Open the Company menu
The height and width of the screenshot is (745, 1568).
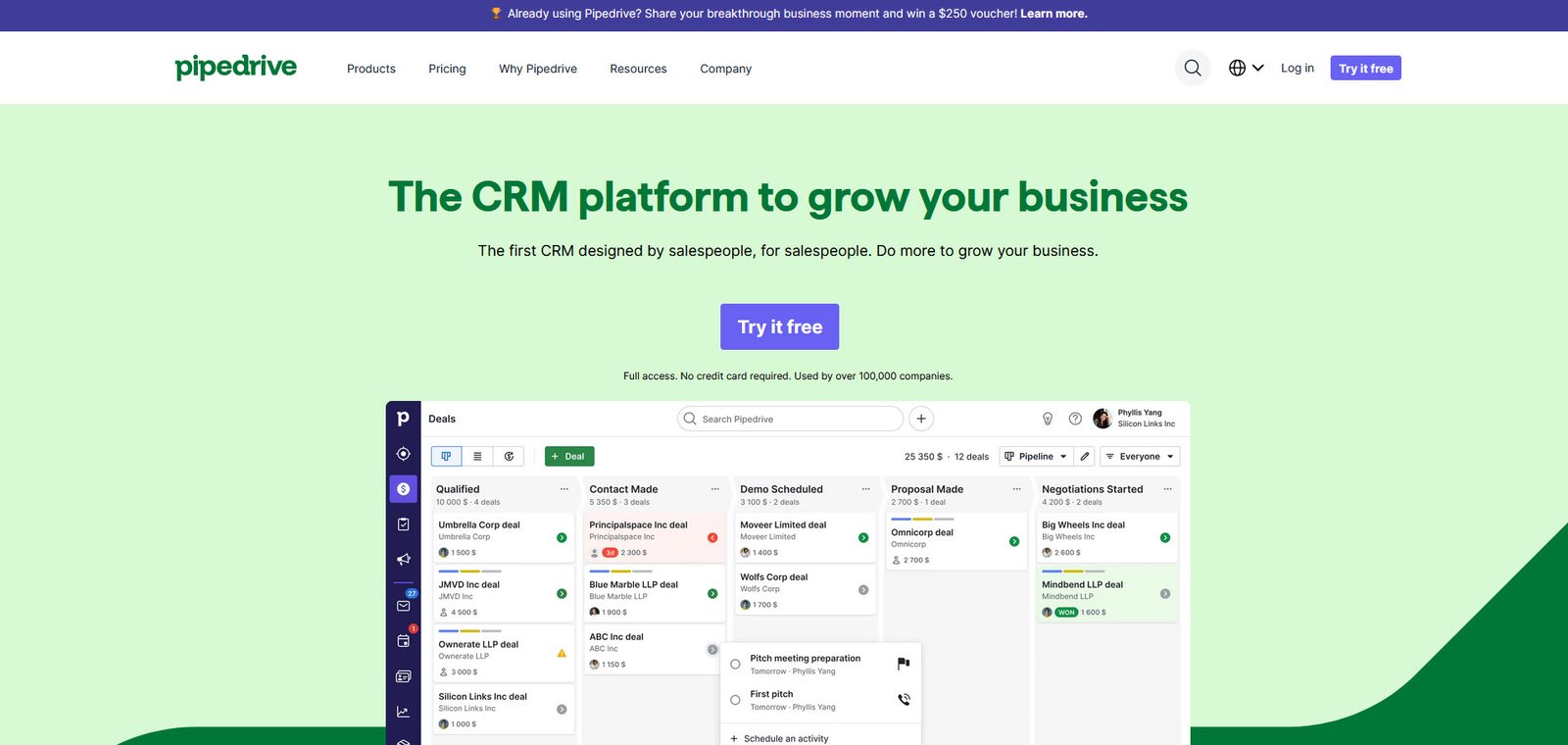726,69
